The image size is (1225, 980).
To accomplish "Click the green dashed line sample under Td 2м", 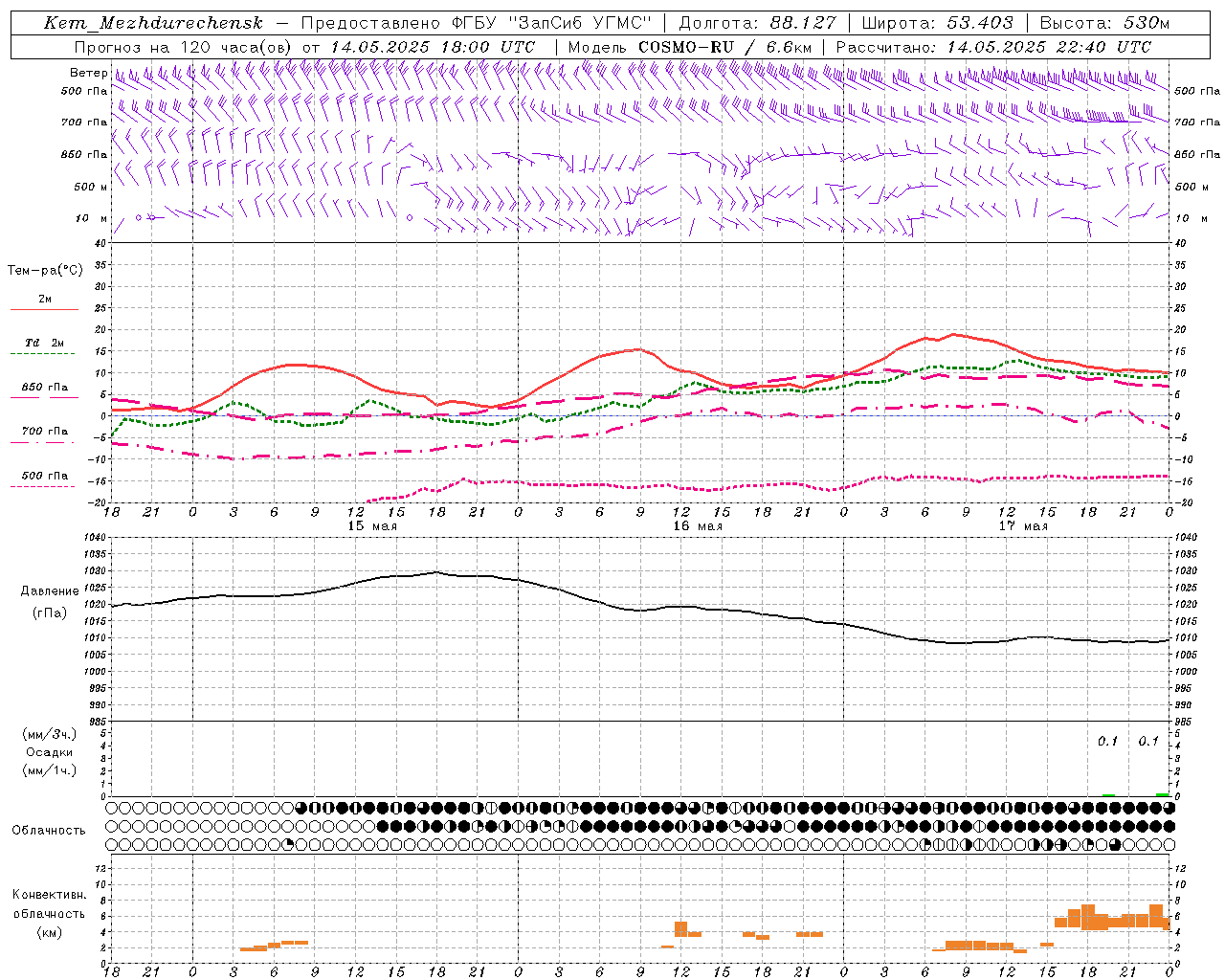I will point(43,354).
